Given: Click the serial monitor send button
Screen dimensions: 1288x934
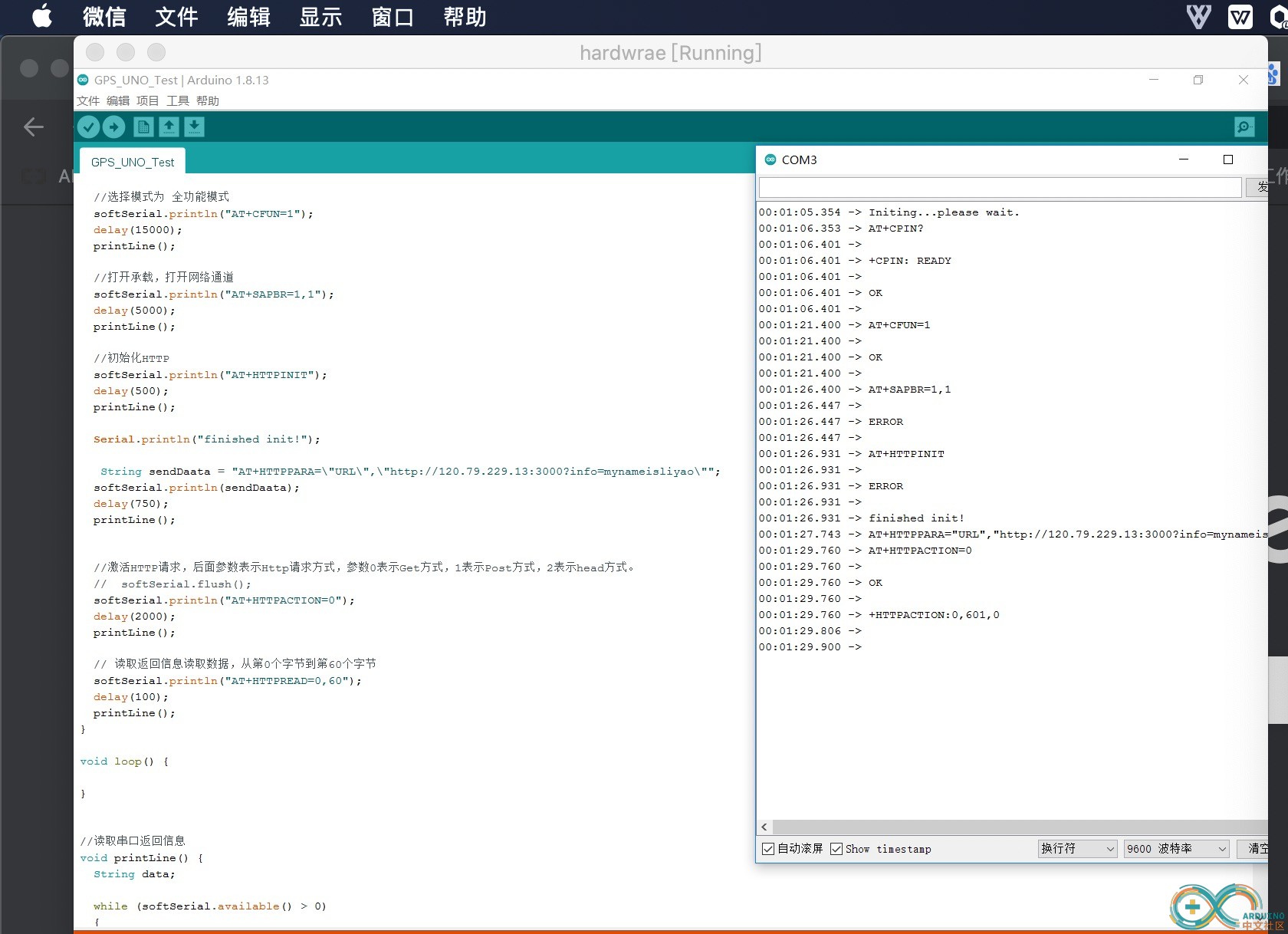Looking at the screenshot, I should pyautogui.click(x=1257, y=187).
